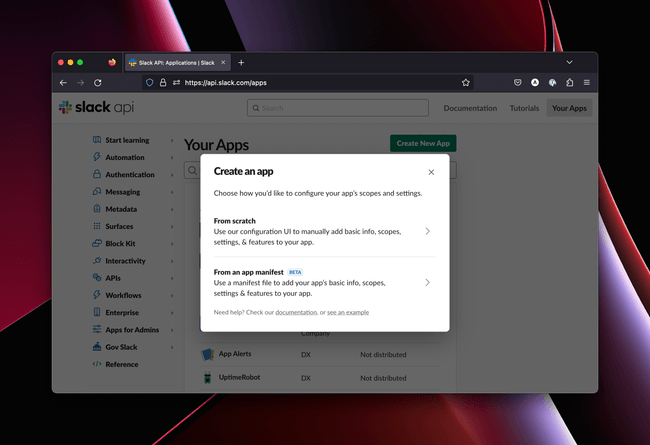The height and width of the screenshot is (445, 650).
Task: Click the Metadata sidebar icon
Action: pyautogui.click(x=97, y=209)
